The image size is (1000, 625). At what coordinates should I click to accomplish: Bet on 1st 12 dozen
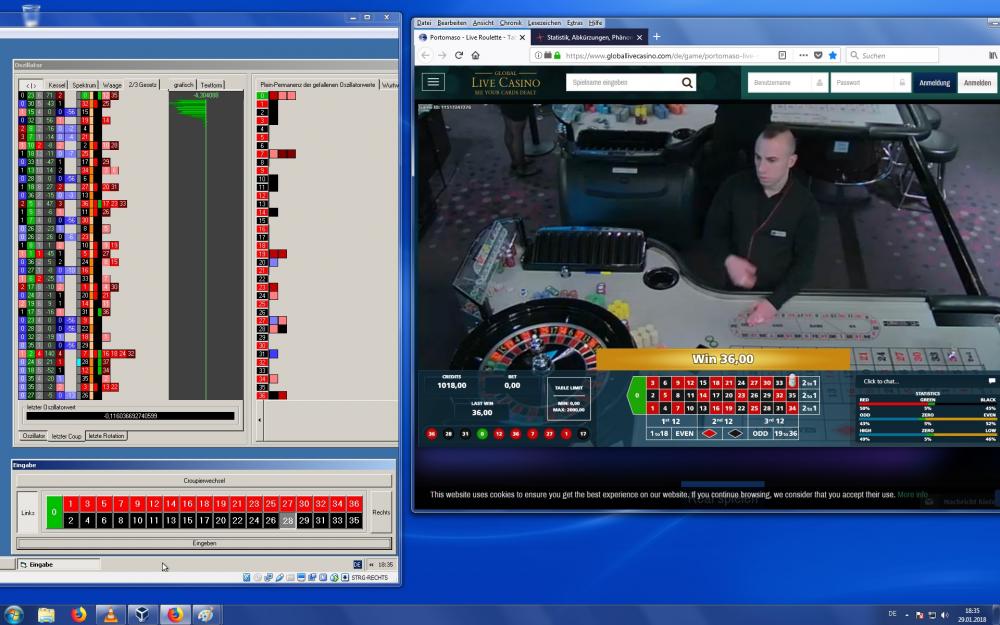[x=671, y=421]
